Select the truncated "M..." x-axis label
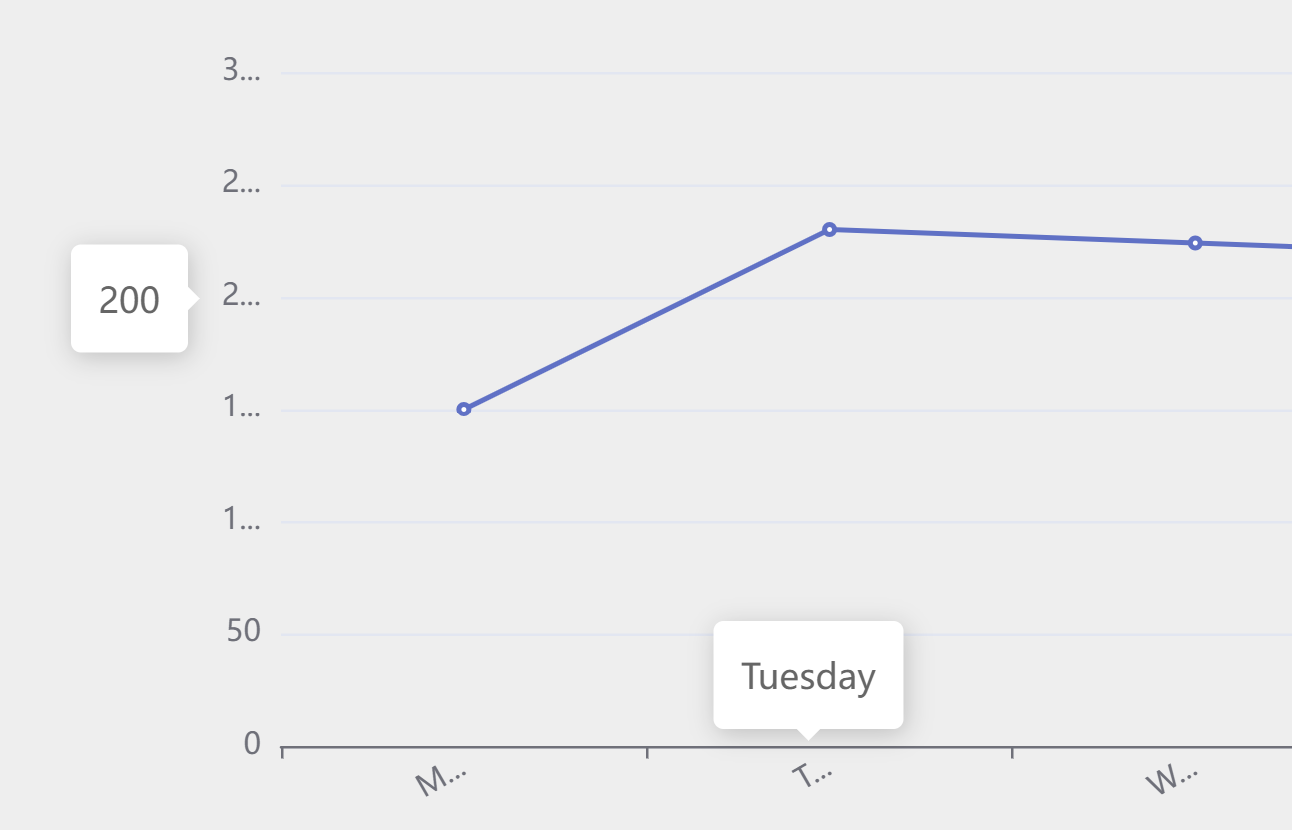 (441, 780)
